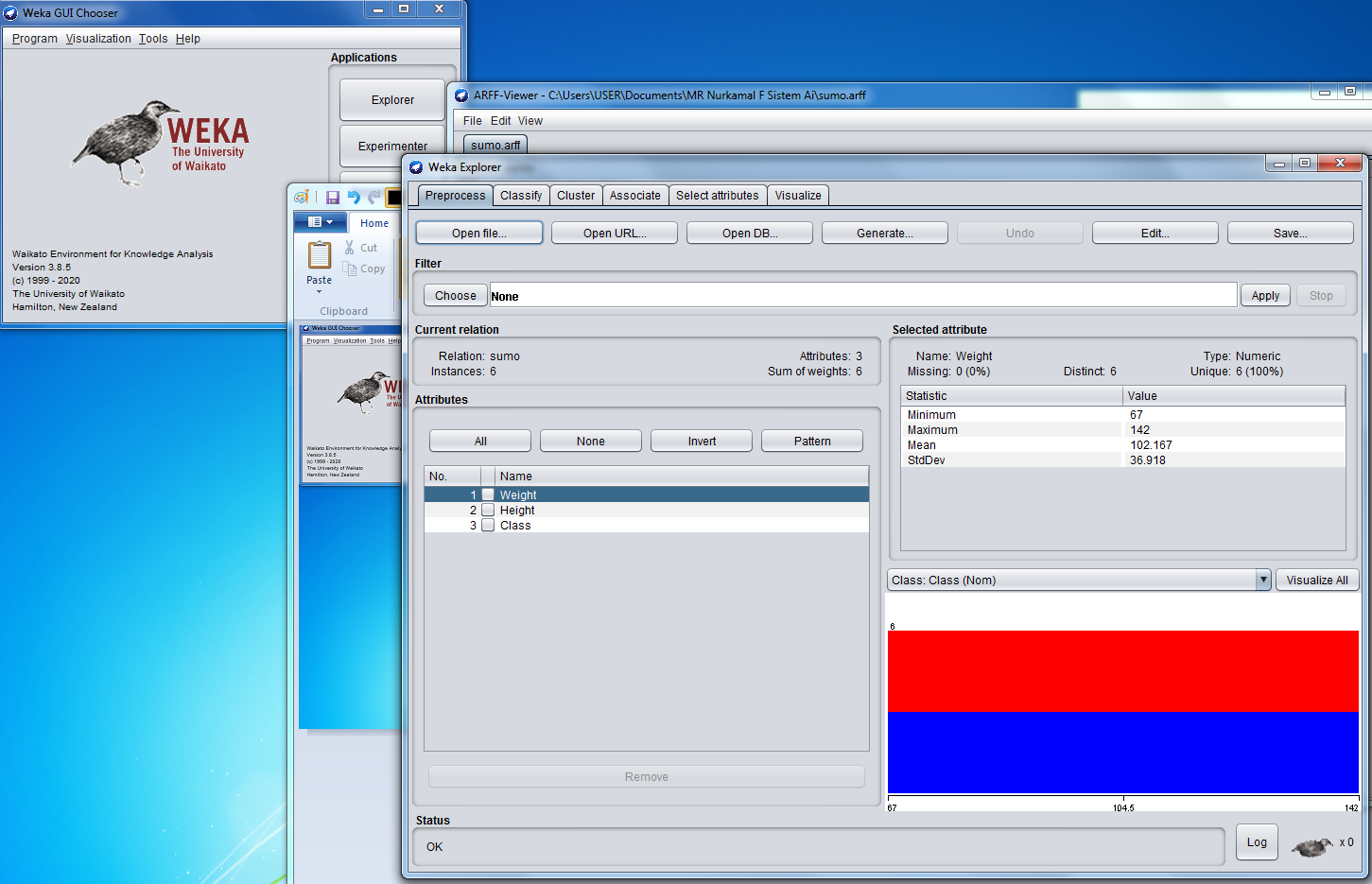Click the Save floppy icon in Paint
The image size is (1372, 884).
click(x=333, y=197)
